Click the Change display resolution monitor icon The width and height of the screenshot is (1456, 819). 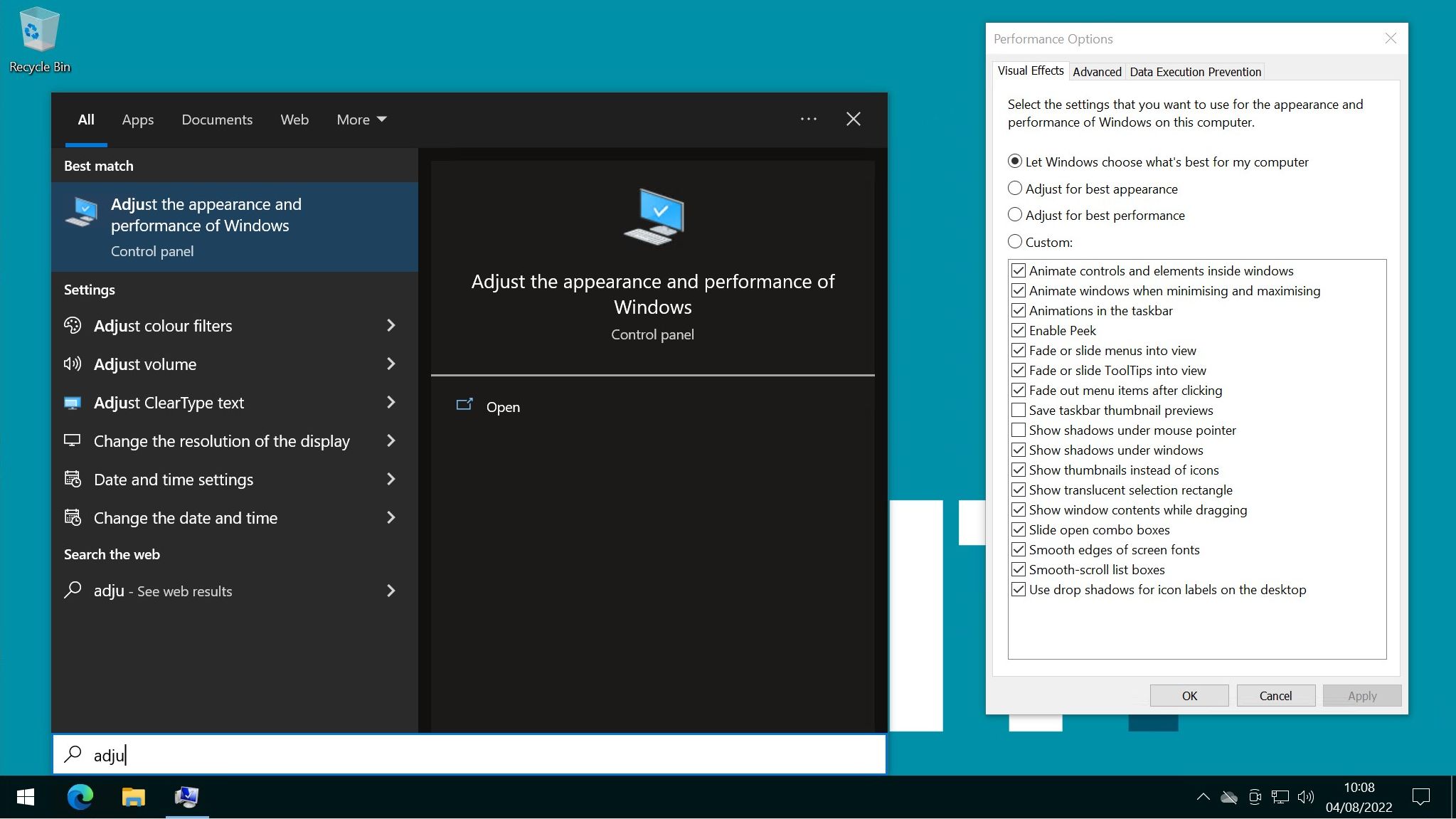pos(73,440)
